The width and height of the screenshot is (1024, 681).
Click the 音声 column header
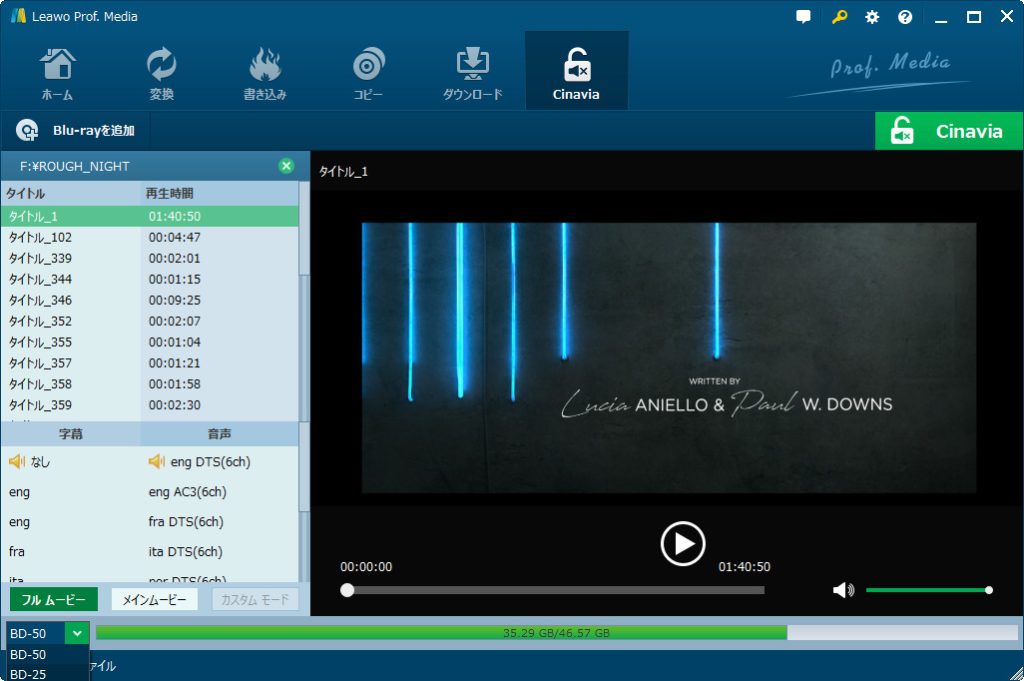point(219,434)
